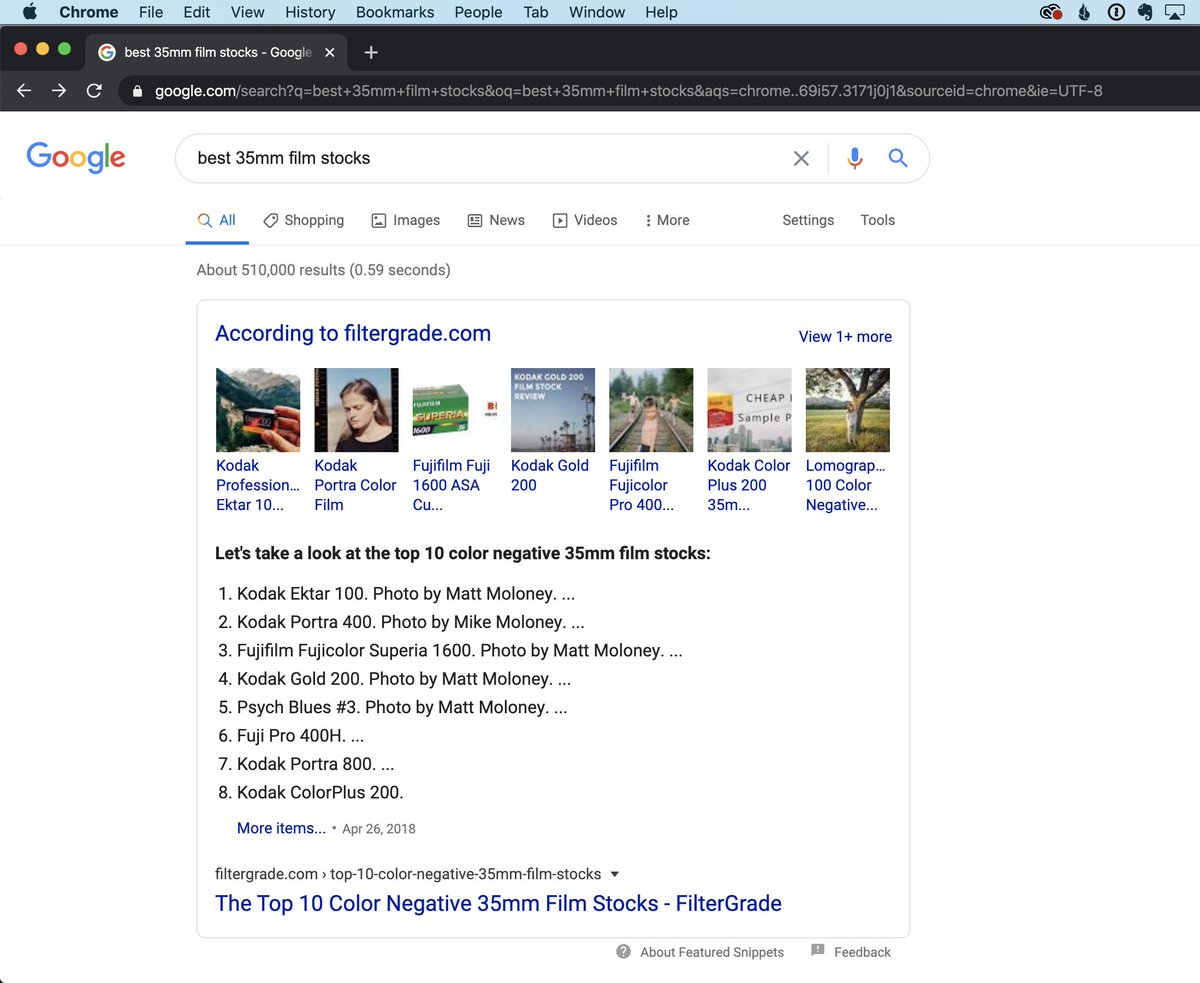Viewport: 1200px width, 983px height.
Task: Open Kodak Professional Ektar thumbnail image
Action: 258,410
